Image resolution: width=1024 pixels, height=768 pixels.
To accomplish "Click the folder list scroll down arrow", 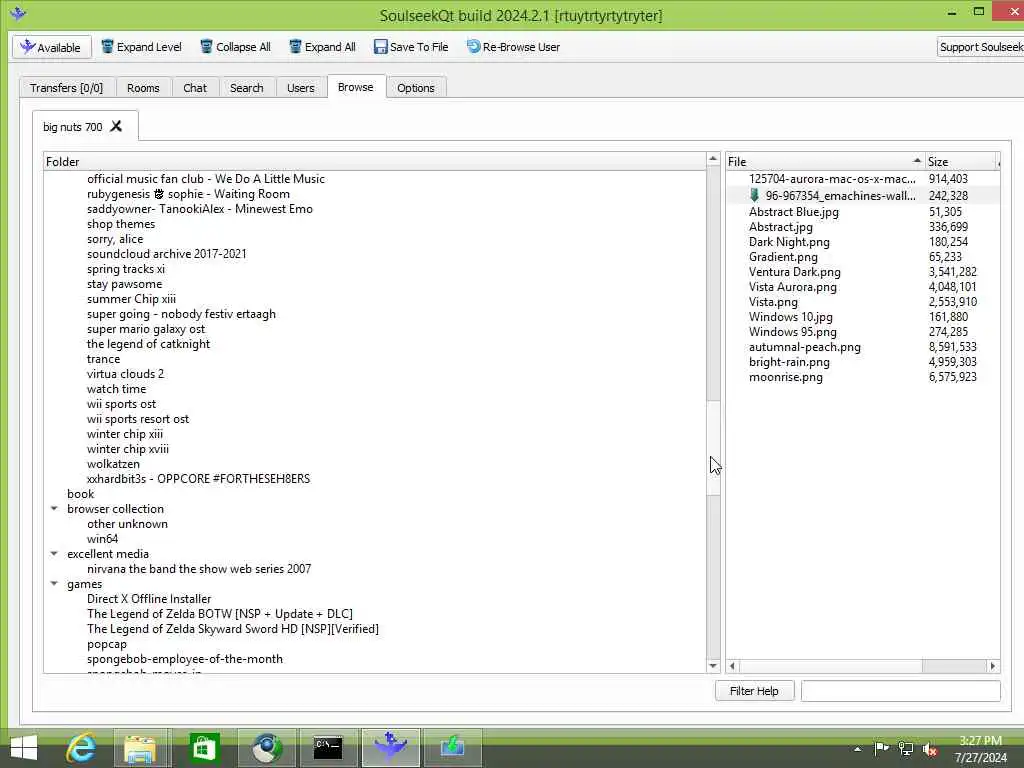I will [713, 666].
